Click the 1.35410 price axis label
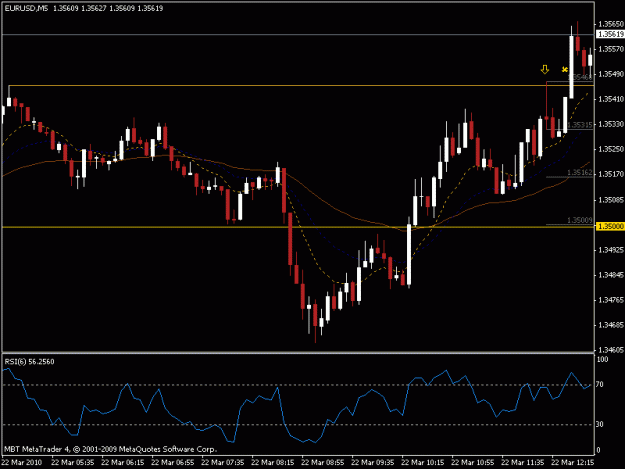 point(611,99)
